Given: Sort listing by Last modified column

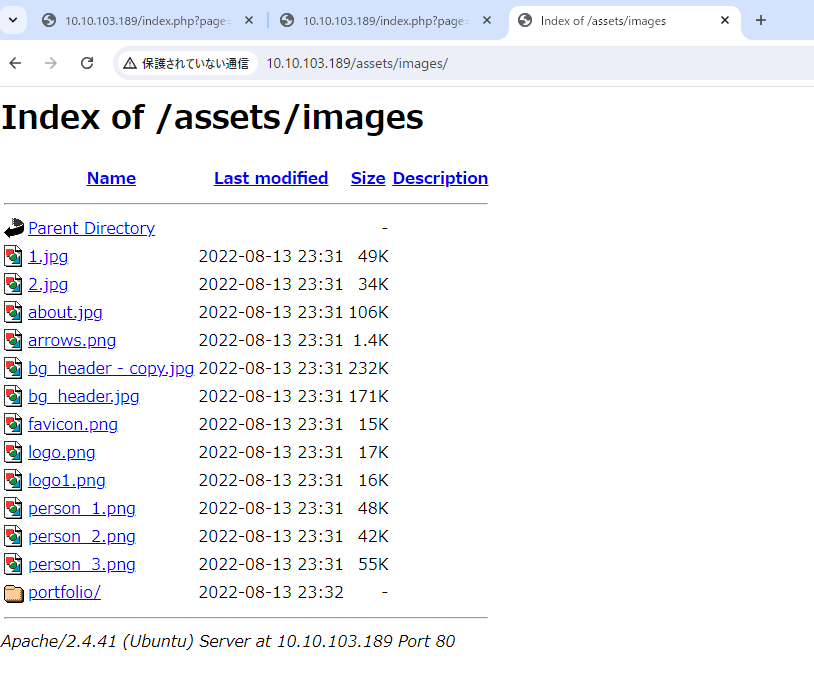Looking at the screenshot, I should coord(271,178).
